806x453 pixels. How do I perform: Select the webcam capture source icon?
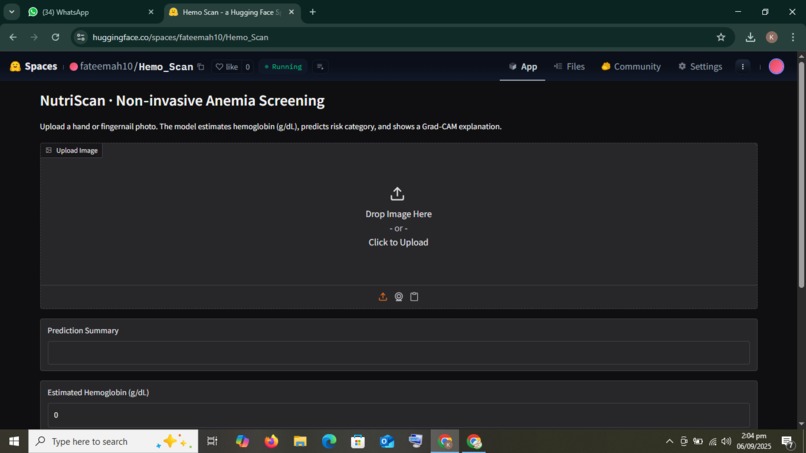pos(398,297)
